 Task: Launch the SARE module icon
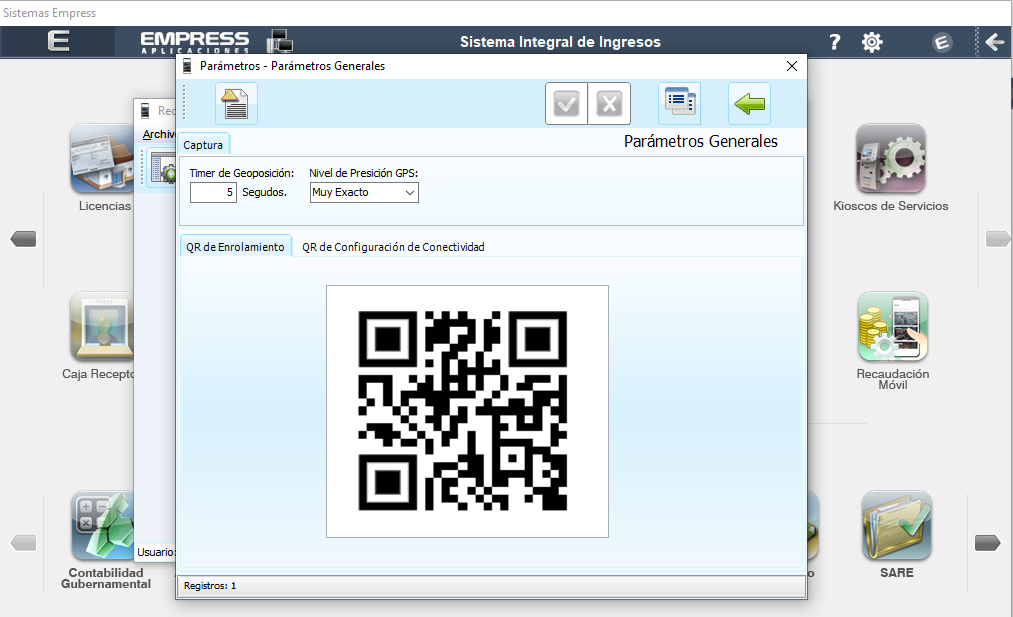(896, 526)
